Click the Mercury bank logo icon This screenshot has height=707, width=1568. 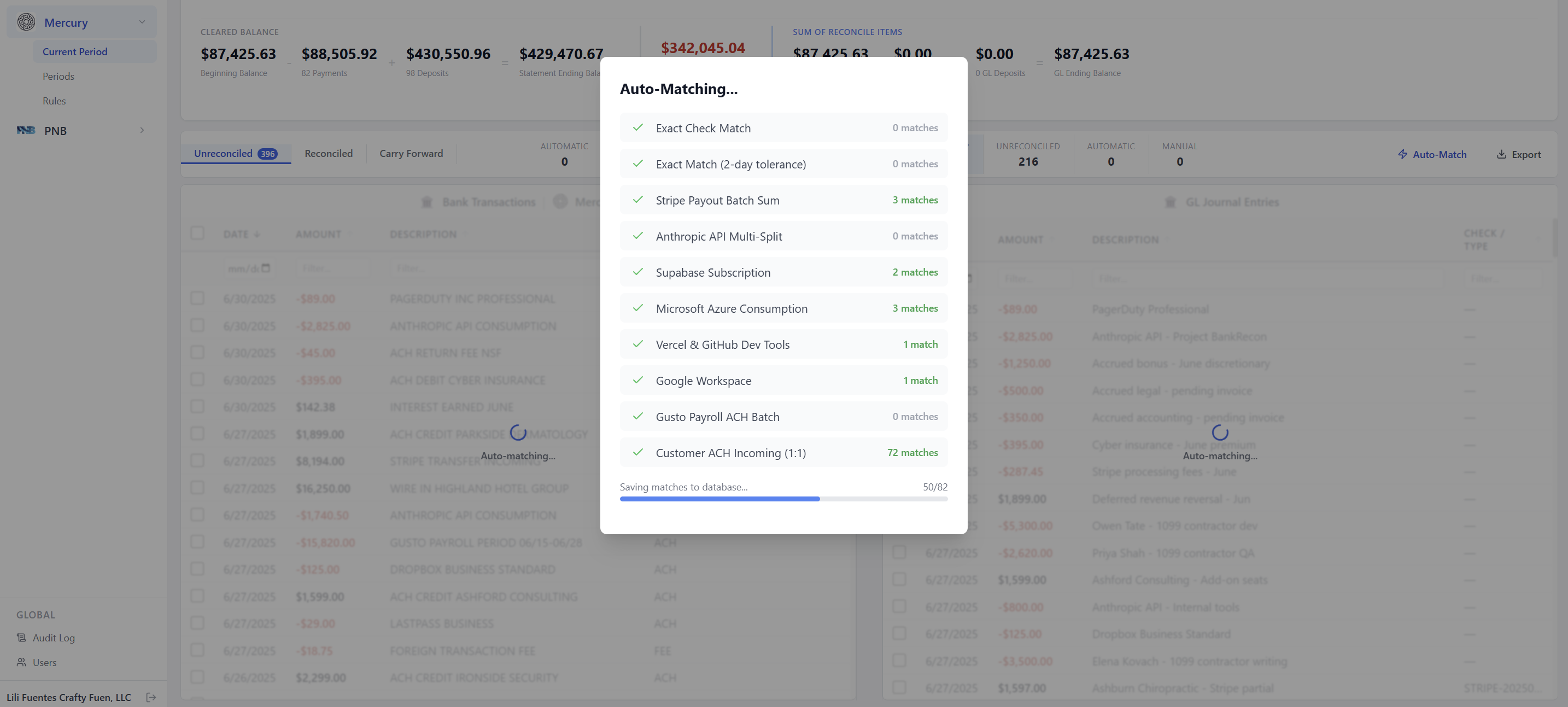pyautogui.click(x=26, y=22)
